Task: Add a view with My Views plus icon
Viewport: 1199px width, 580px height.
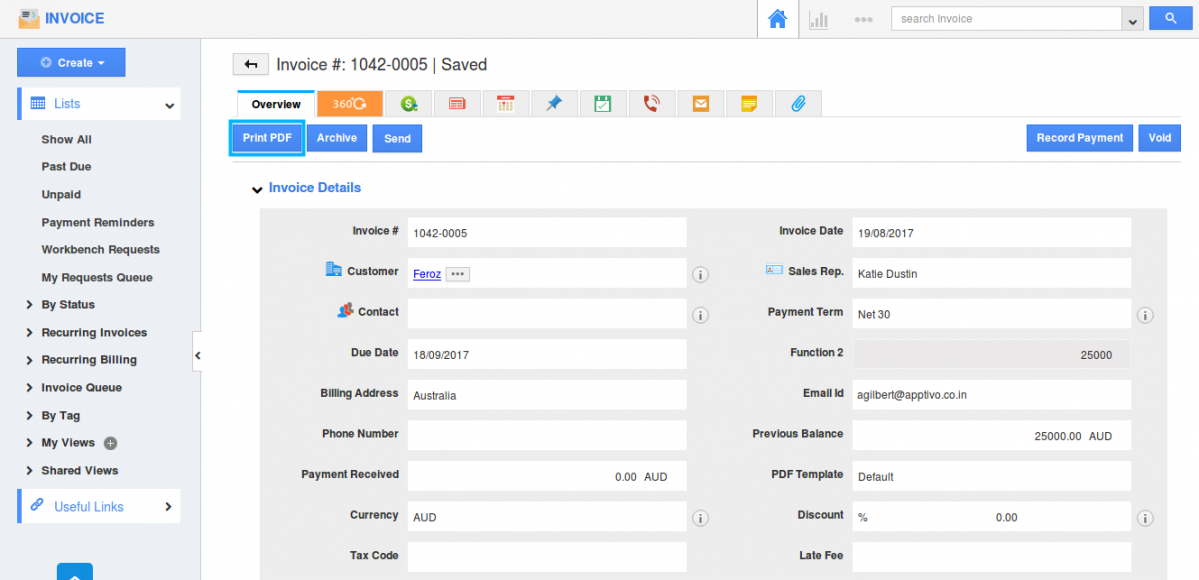Action: click(x=110, y=443)
